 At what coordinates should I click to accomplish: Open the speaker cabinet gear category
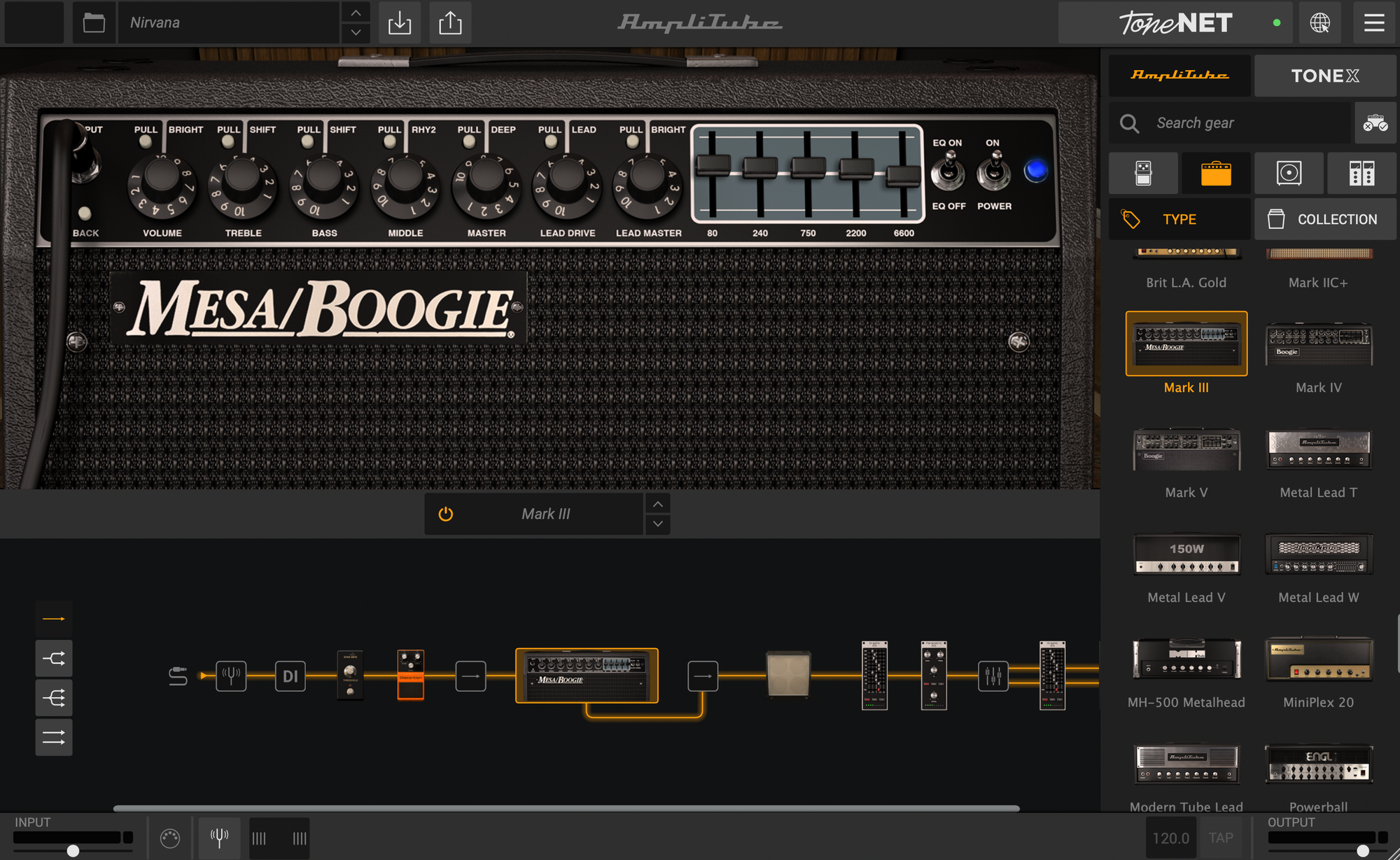coord(1288,173)
